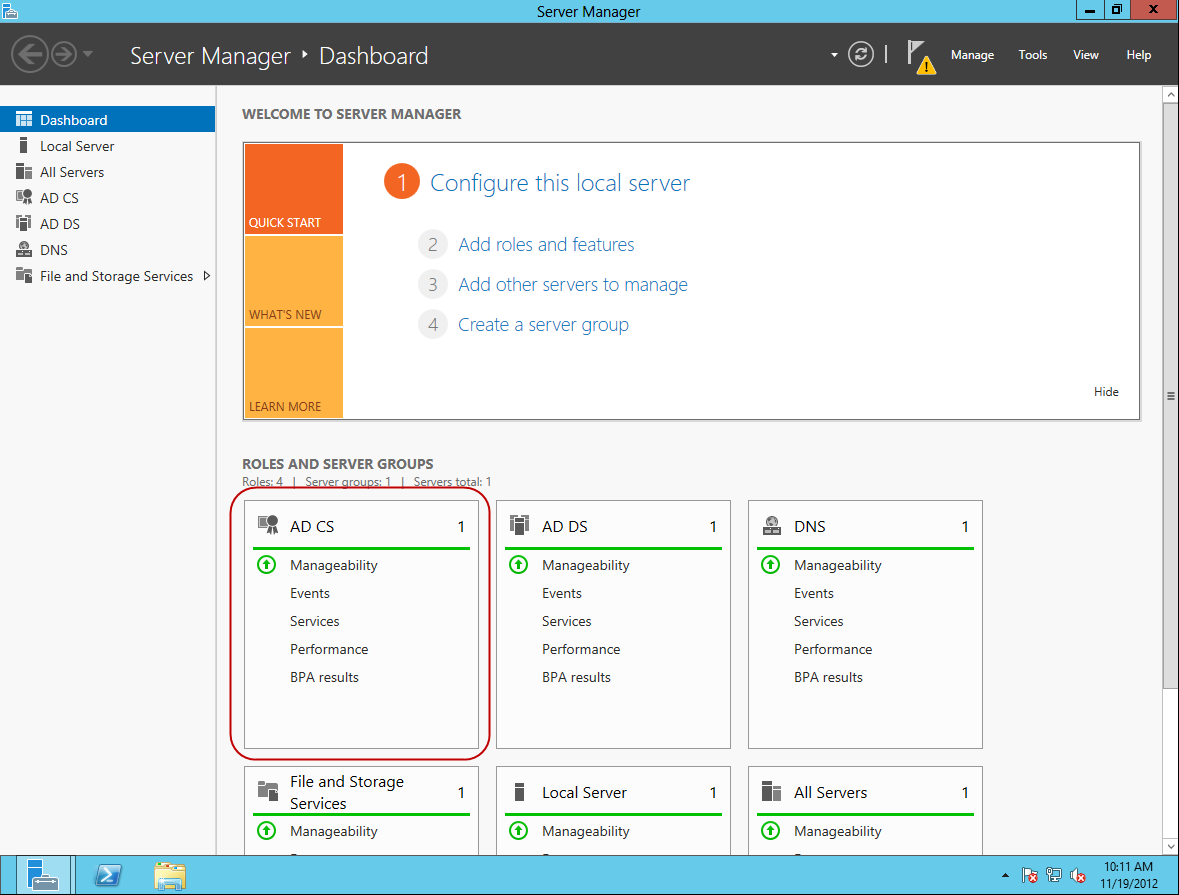Hide the Welcome to Server Manager tile
1179x895 pixels.
click(1106, 391)
